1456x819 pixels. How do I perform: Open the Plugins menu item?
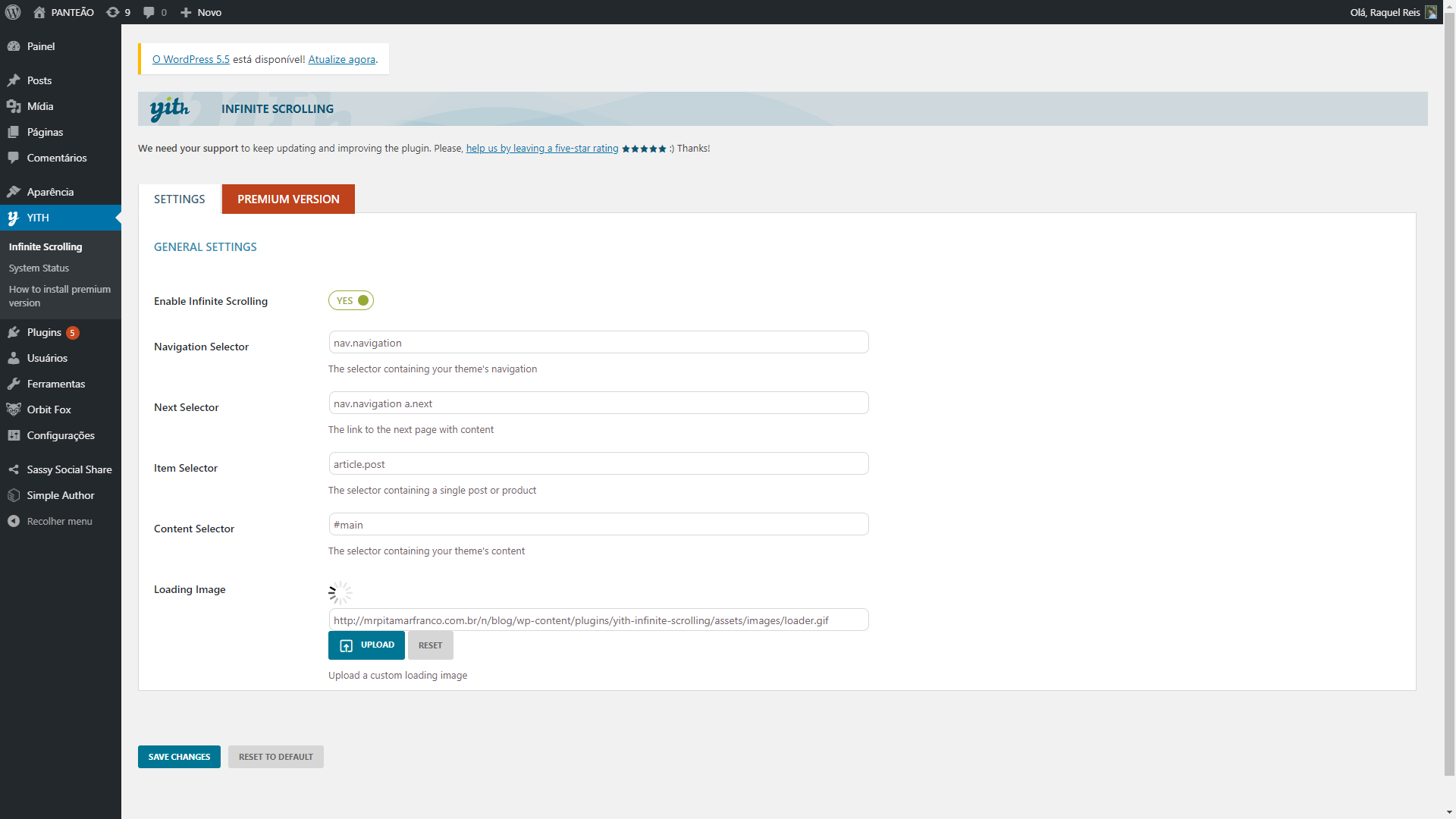[x=61, y=332]
